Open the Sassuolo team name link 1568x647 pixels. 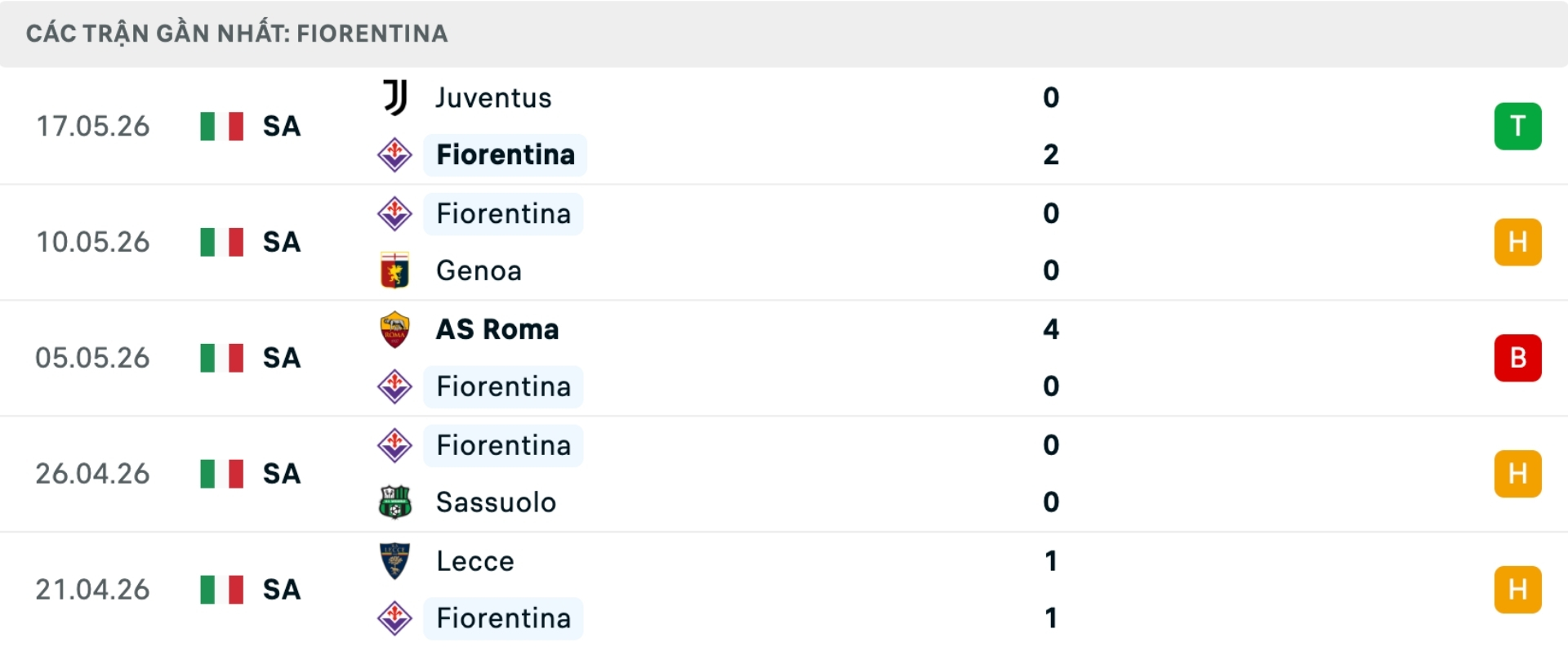pyautogui.click(x=496, y=502)
